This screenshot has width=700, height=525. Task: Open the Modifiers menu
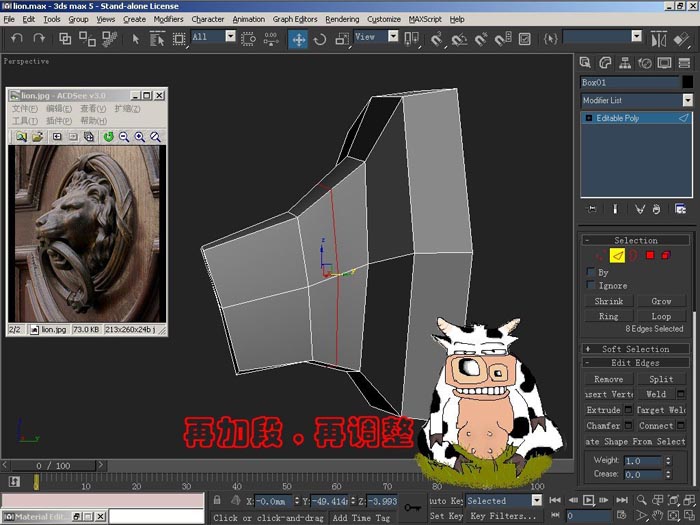(x=168, y=19)
